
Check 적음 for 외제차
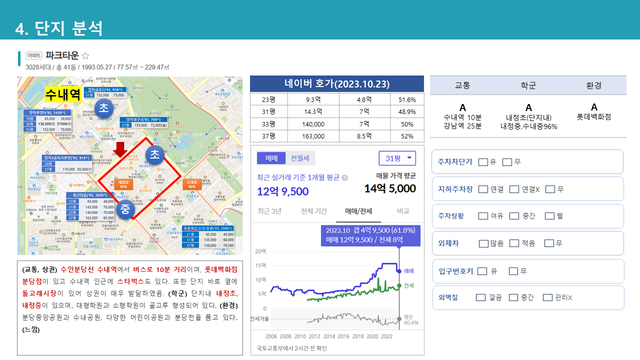[514, 243]
